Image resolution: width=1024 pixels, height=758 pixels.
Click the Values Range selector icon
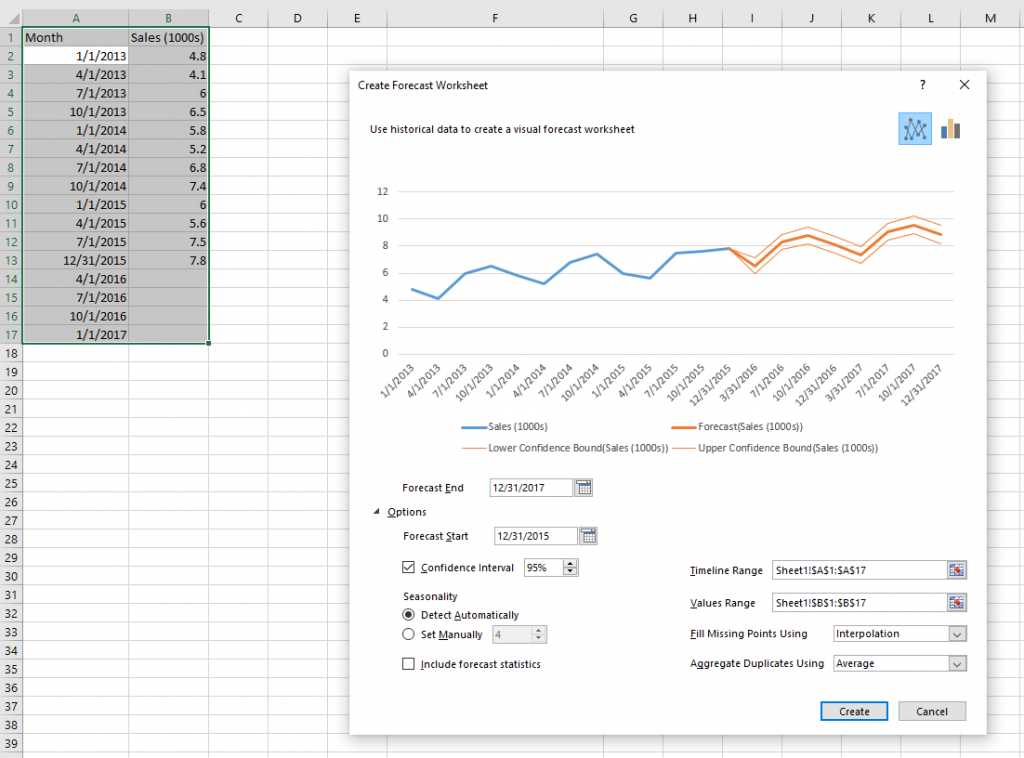pyautogui.click(x=957, y=603)
